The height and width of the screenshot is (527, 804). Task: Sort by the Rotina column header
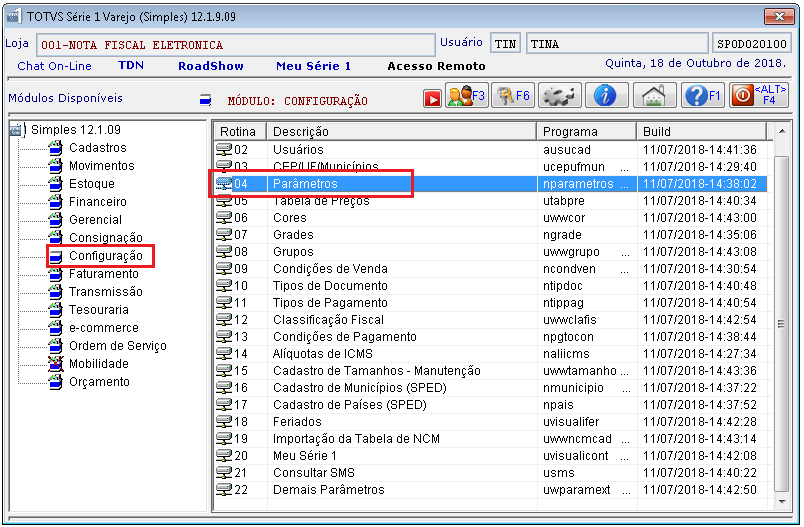click(x=239, y=131)
